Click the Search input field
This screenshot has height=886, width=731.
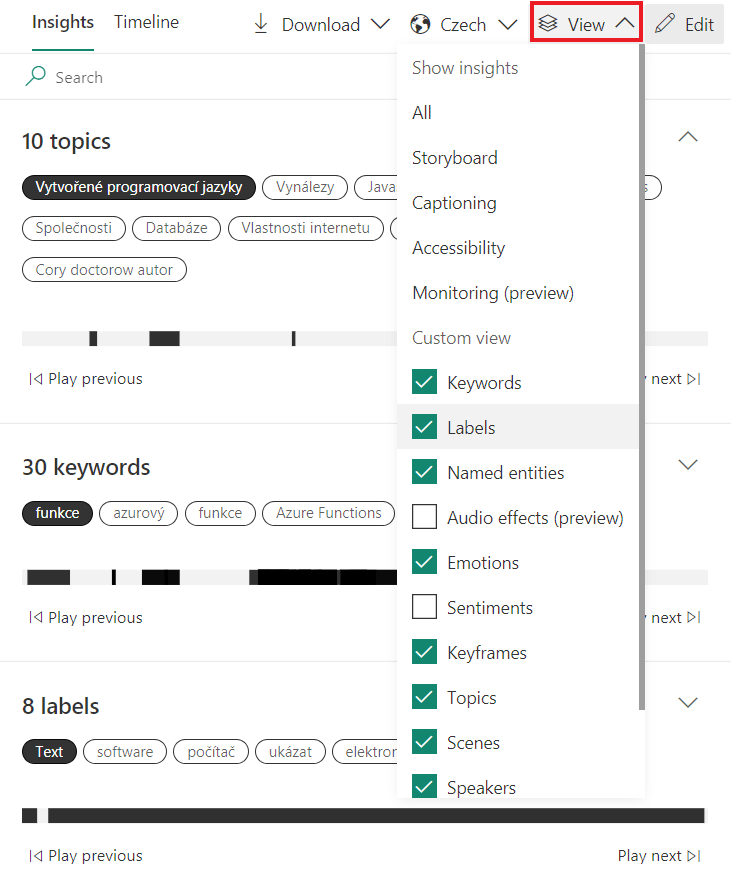200,77
